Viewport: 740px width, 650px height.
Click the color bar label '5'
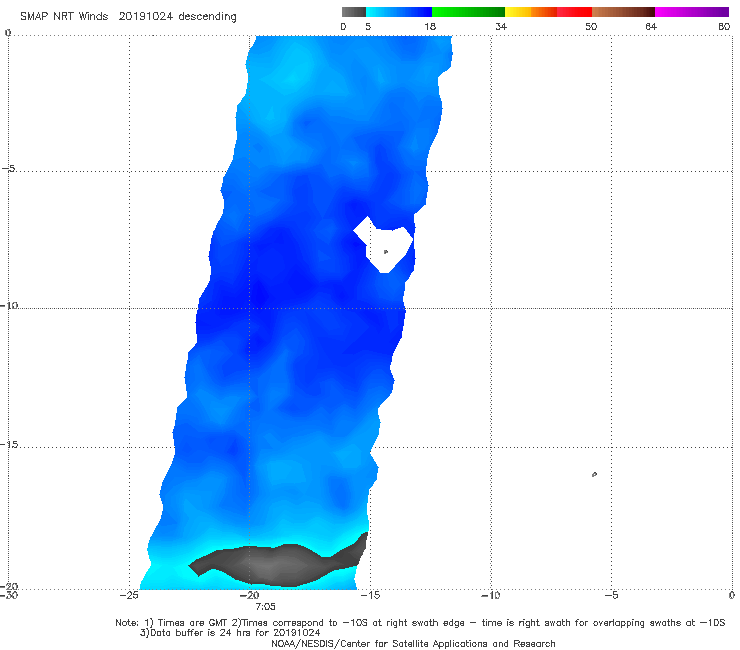tap(368, 27)
